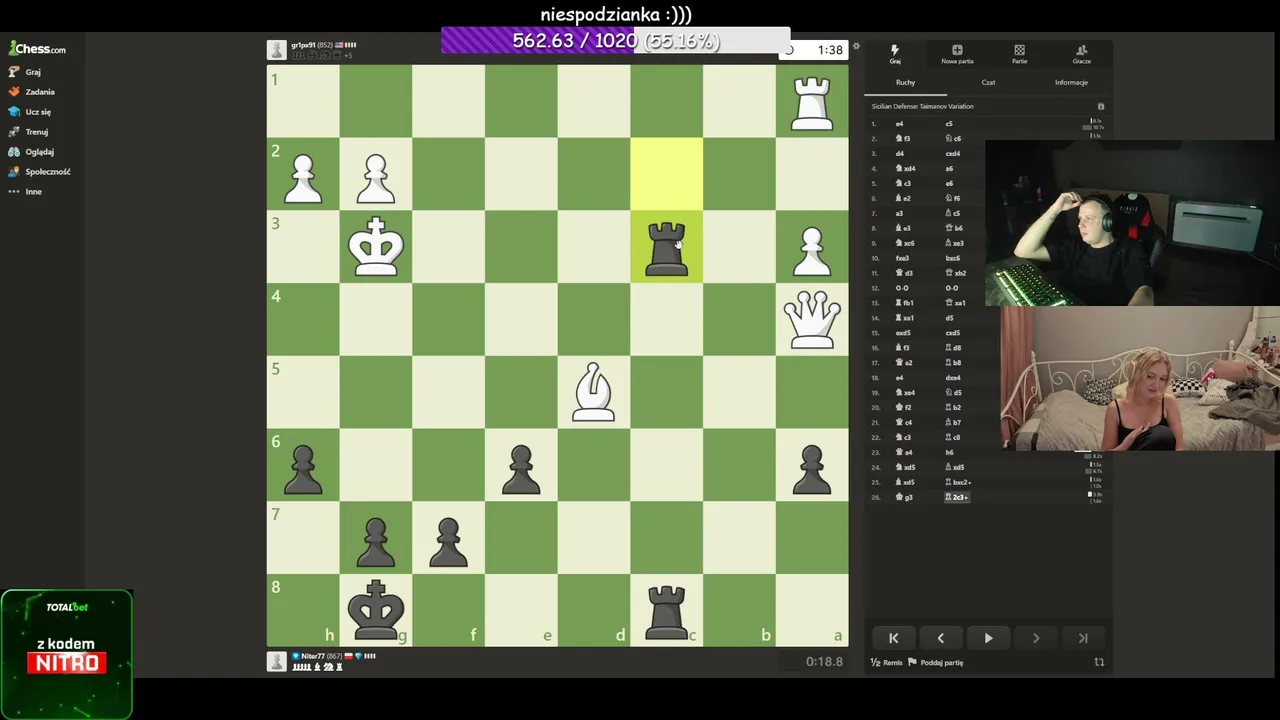Select white rook on a1
Screen dimensions: 1280x720
click(x=812, y=102)
